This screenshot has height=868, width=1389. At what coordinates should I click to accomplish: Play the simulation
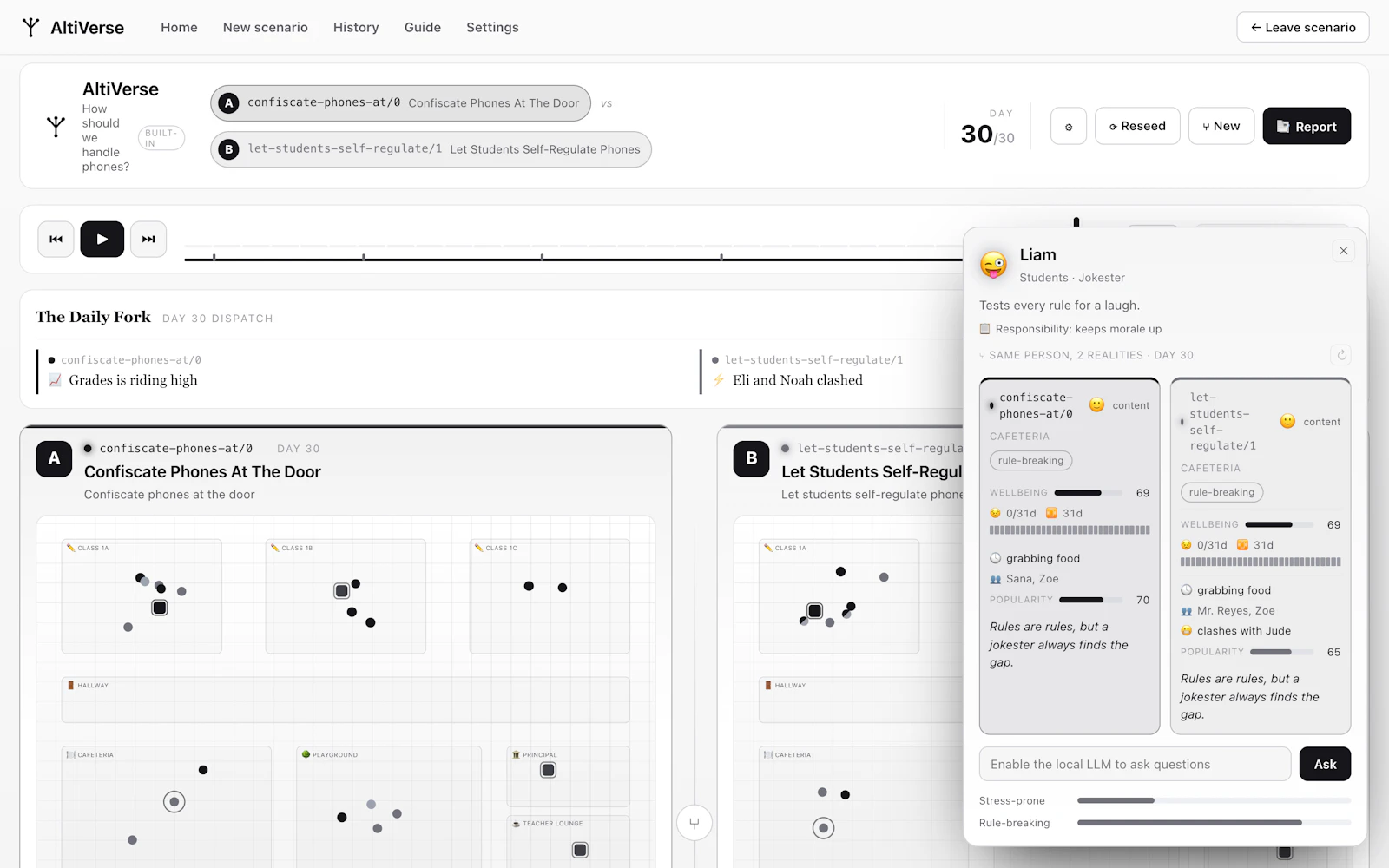(102, 239)
